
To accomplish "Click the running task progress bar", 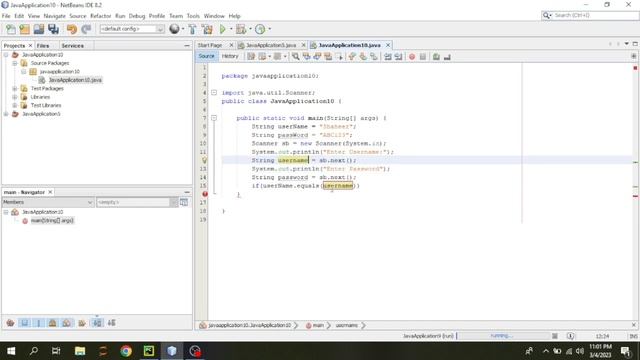I will click(502, 336).
